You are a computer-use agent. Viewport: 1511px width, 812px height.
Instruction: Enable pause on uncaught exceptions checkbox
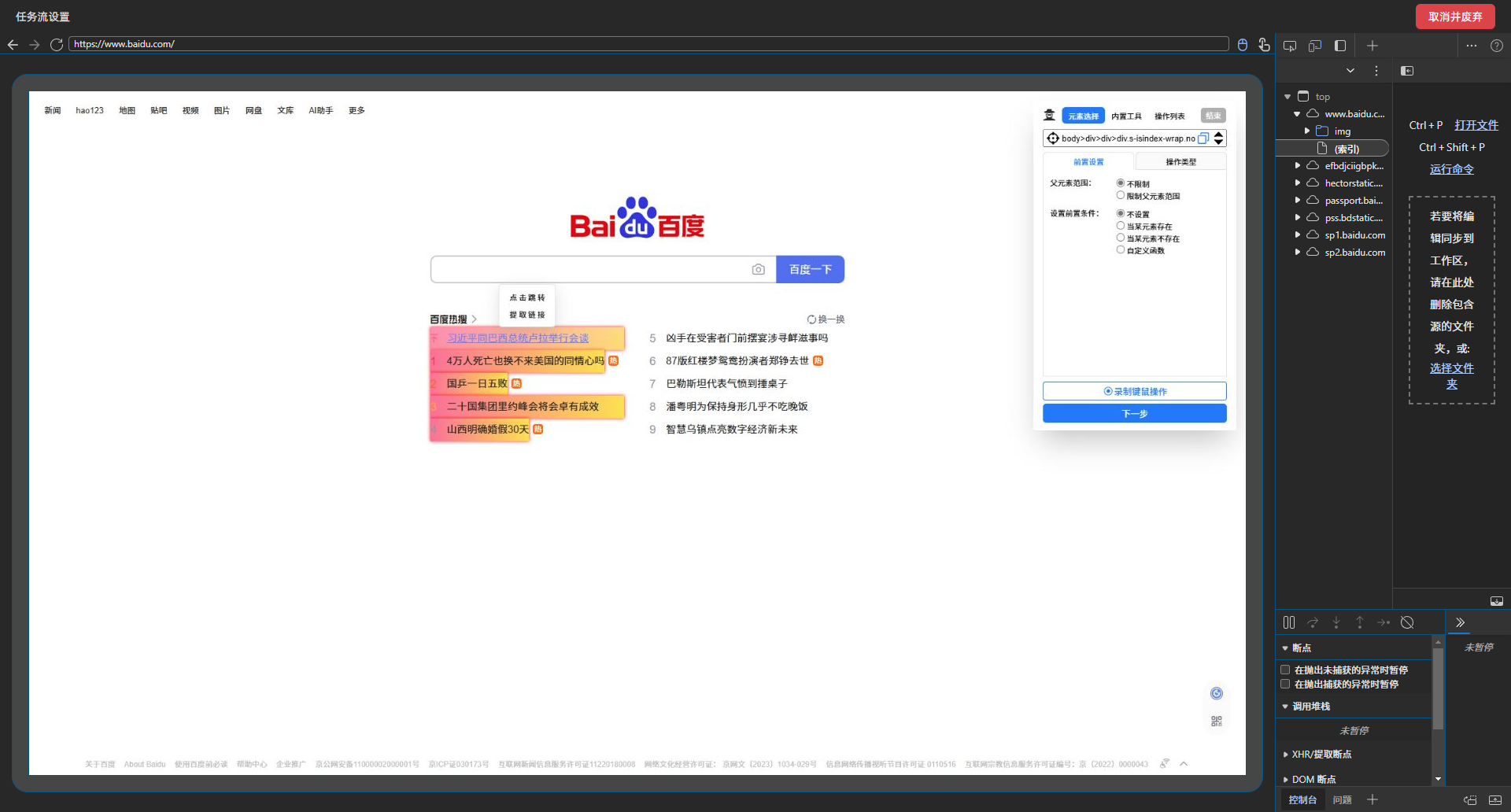(1285, 670)
